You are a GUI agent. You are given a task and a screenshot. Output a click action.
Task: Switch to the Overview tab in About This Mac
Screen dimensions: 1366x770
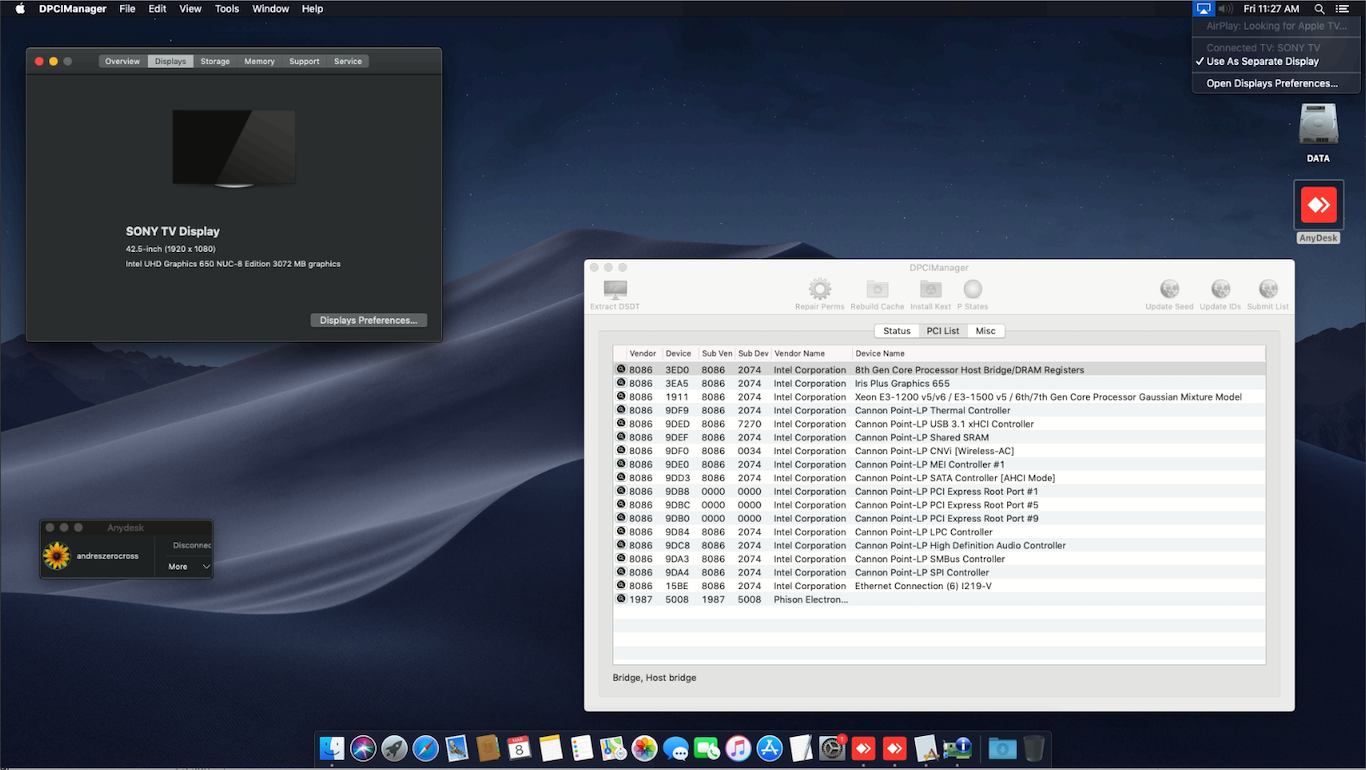(123, 61)
